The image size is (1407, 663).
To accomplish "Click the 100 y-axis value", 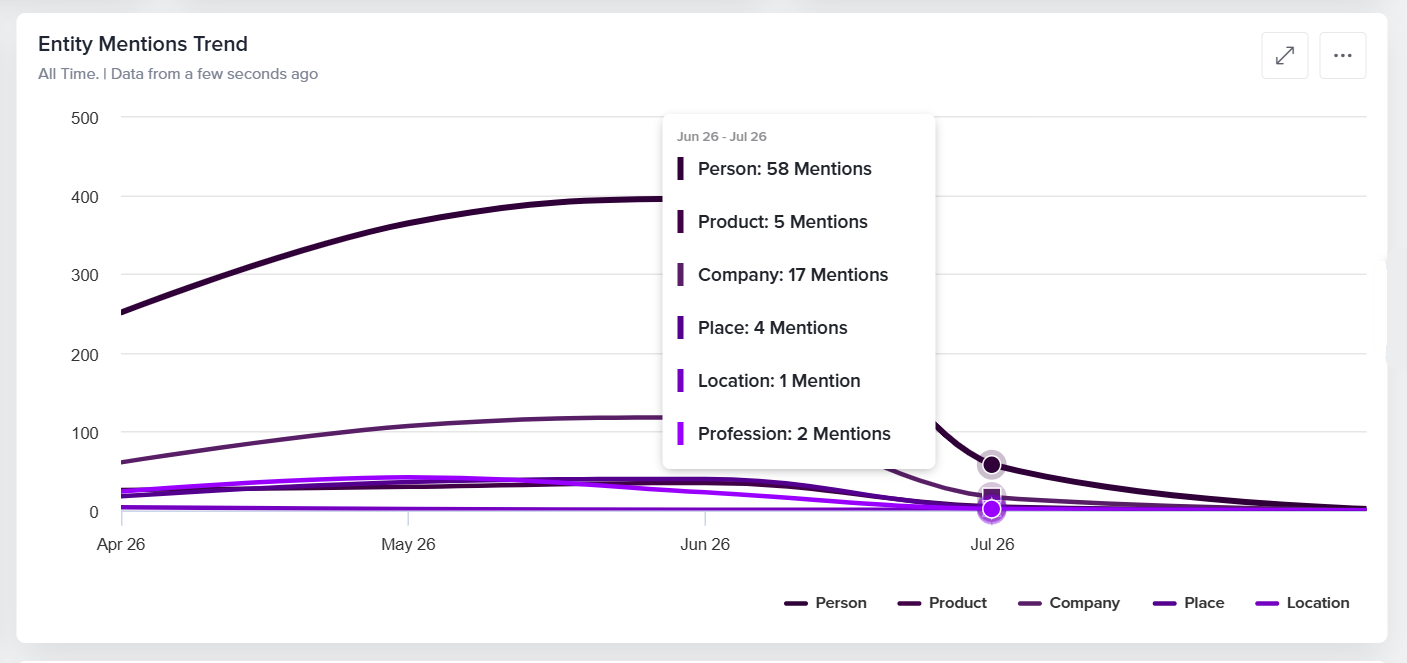I will click(x=85, y=433).
